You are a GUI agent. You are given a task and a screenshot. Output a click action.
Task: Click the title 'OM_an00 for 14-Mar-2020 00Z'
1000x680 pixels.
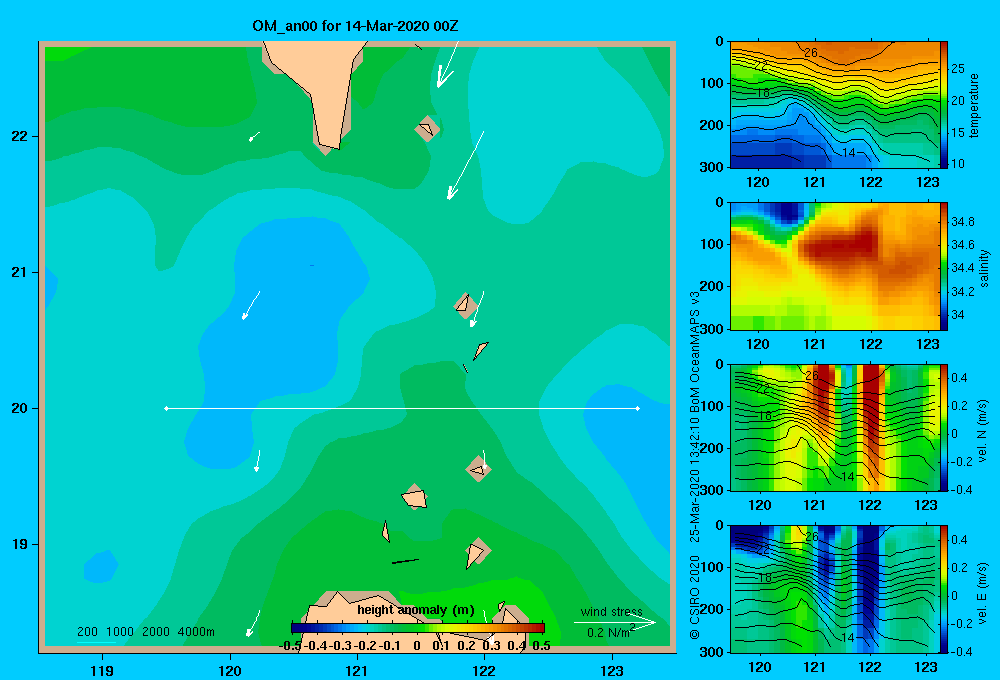coord(355,26)
